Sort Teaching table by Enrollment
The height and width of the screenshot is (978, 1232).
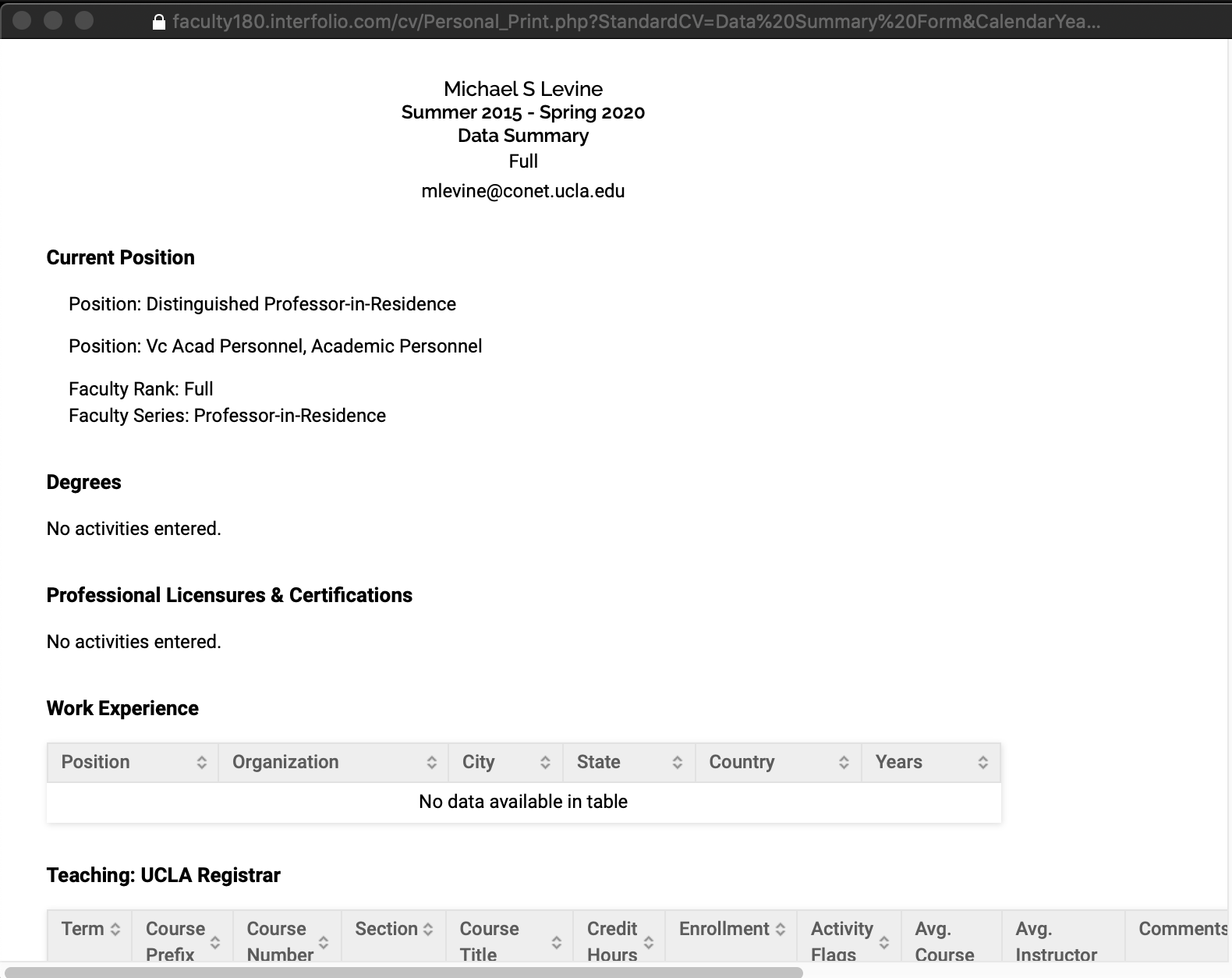click(731, 936)
